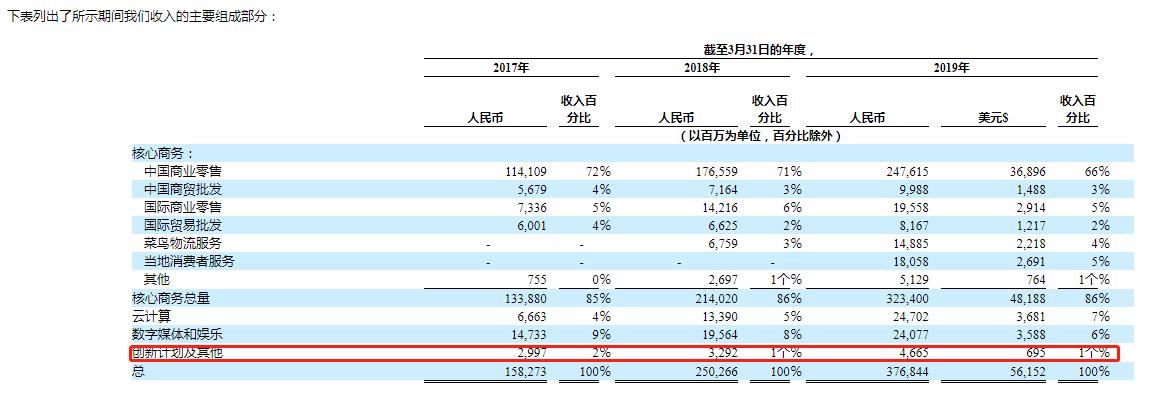Image resolution: width=1150 pixels, height=393 pixels.
Task: Select the 数字媒体和娱乐 row label
Action: [x=176, y=334]
